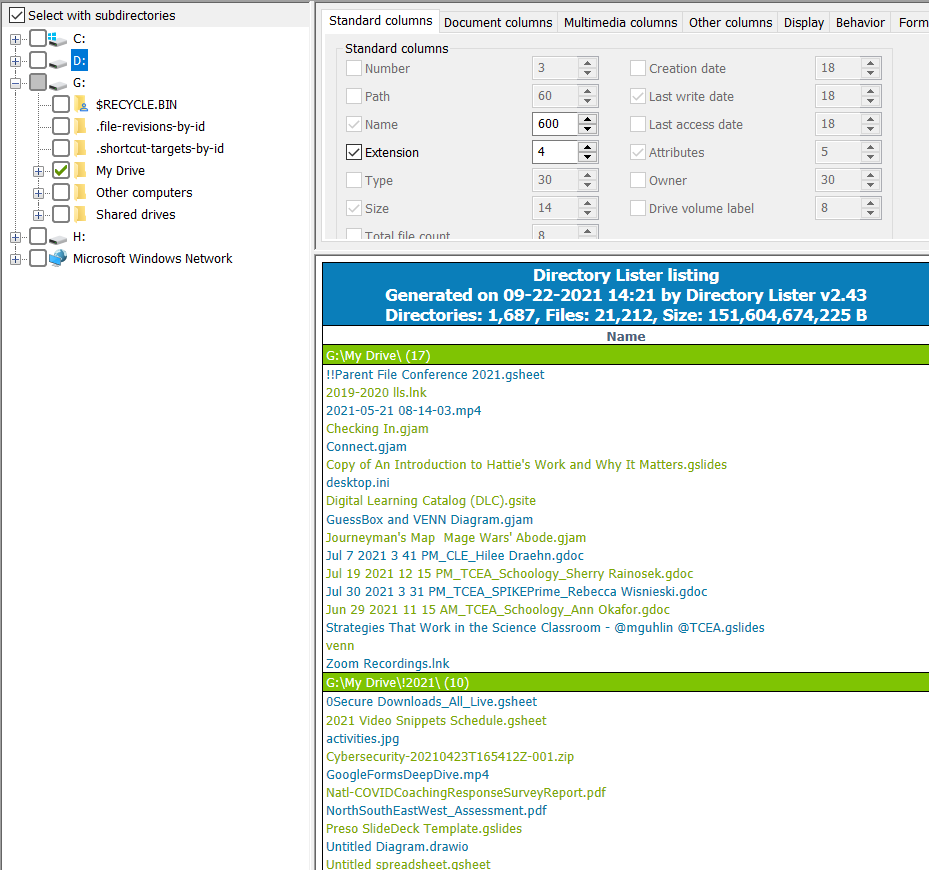Viewport: 929px width, 870px height.
Task: Enable the Owner column checkbox
Action: click(638, 180)
